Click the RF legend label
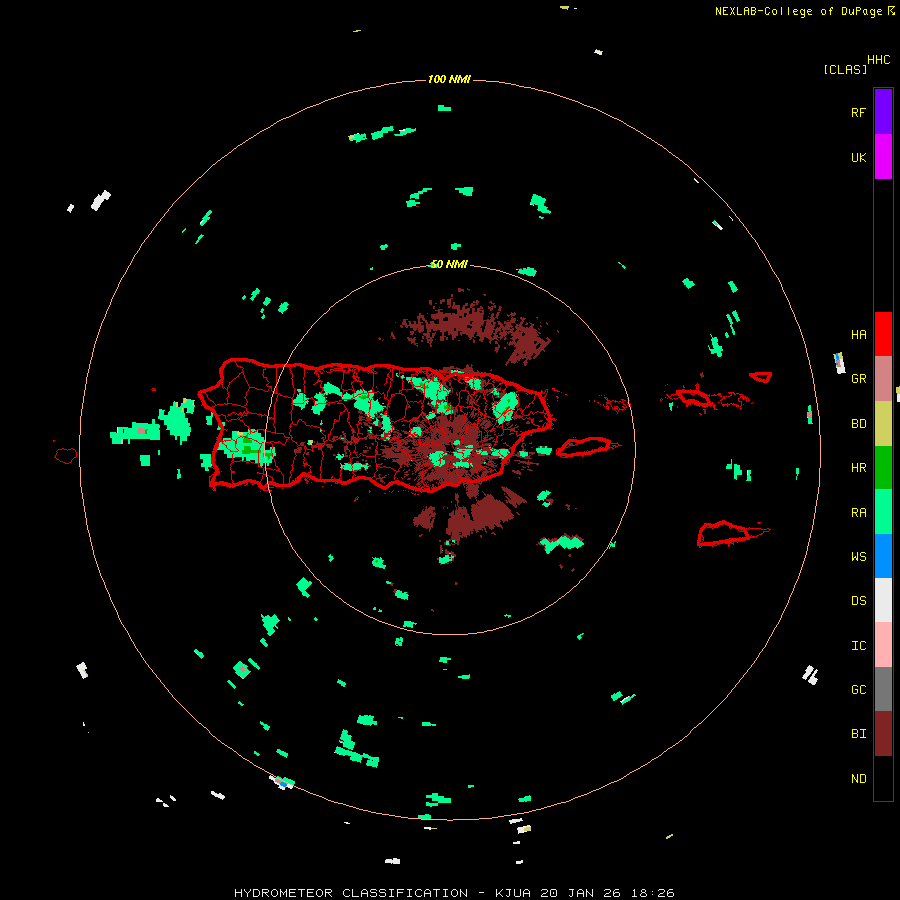Image resolution: width=900 pixels, height=900 pixels. pos(858,112)
